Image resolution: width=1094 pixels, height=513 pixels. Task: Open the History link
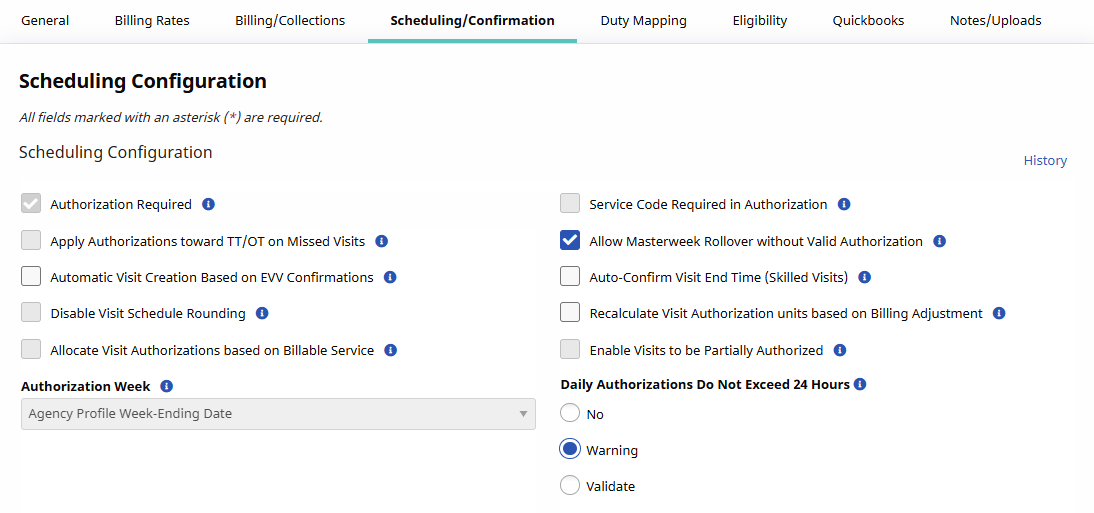point(1045,160)
